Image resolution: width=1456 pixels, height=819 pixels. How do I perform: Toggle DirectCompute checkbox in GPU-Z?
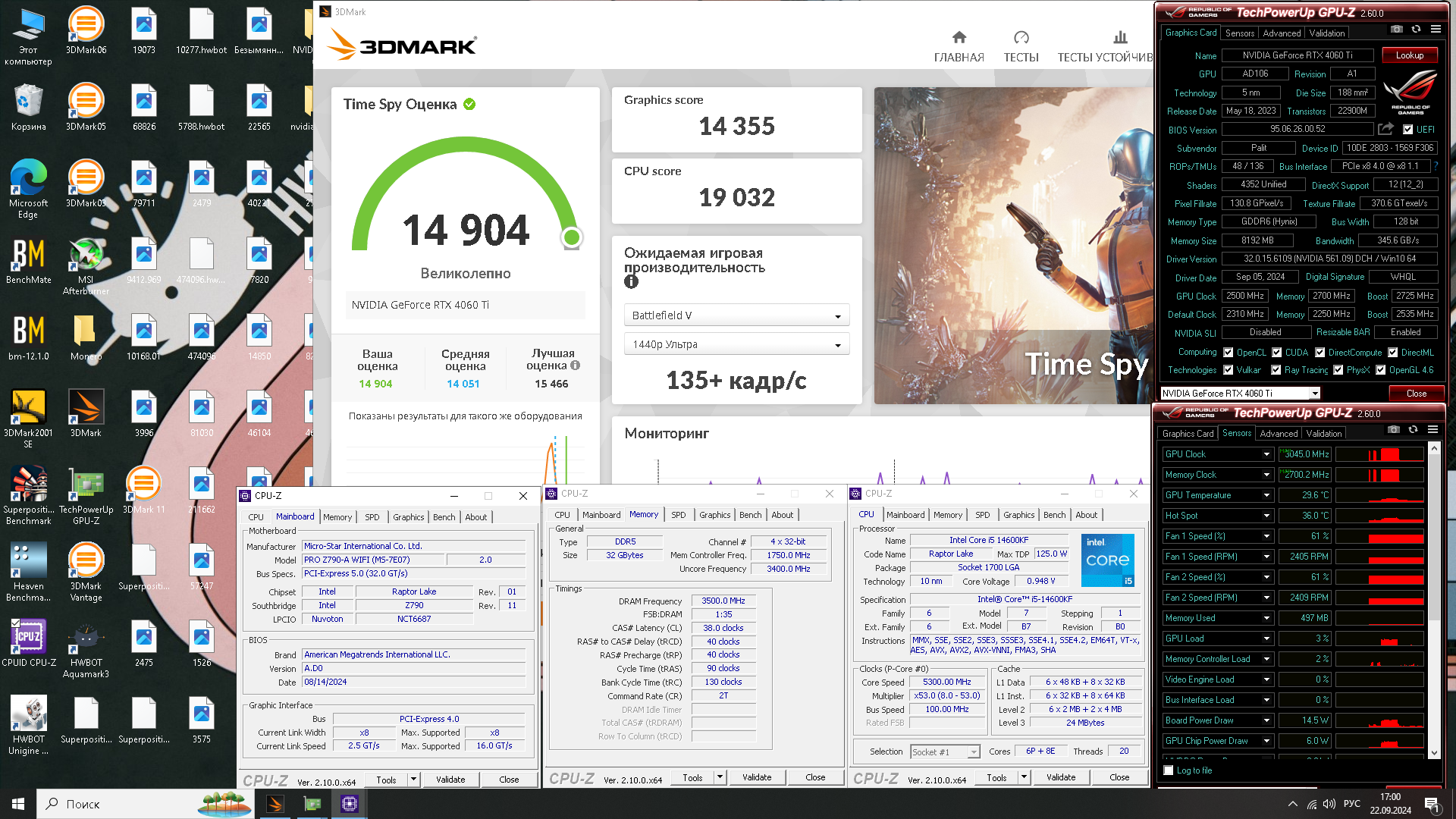point(1320,353)
